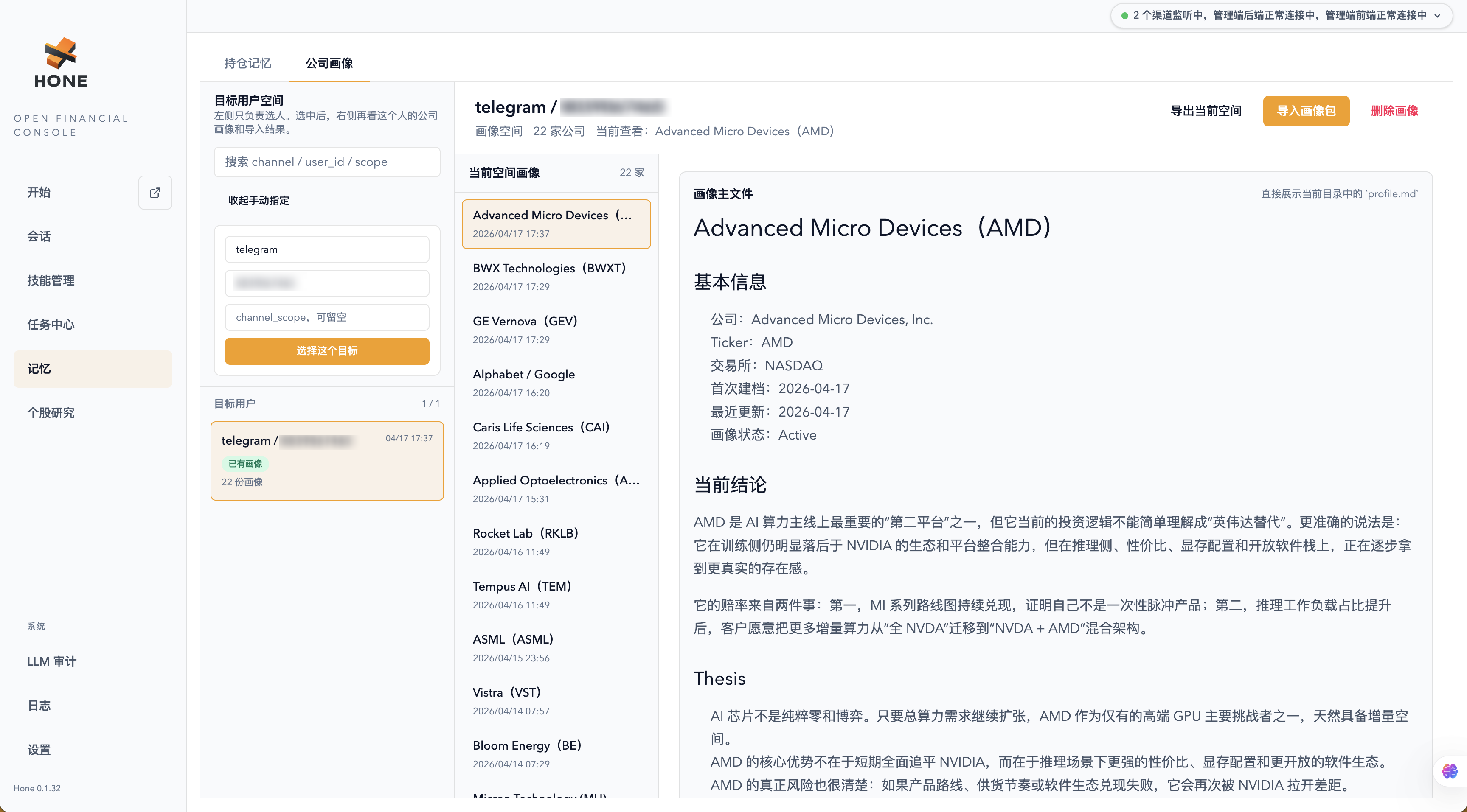Click the 选择这个目标 button
The width and height of the screenshot is (1467, 812).
point(327,350)
